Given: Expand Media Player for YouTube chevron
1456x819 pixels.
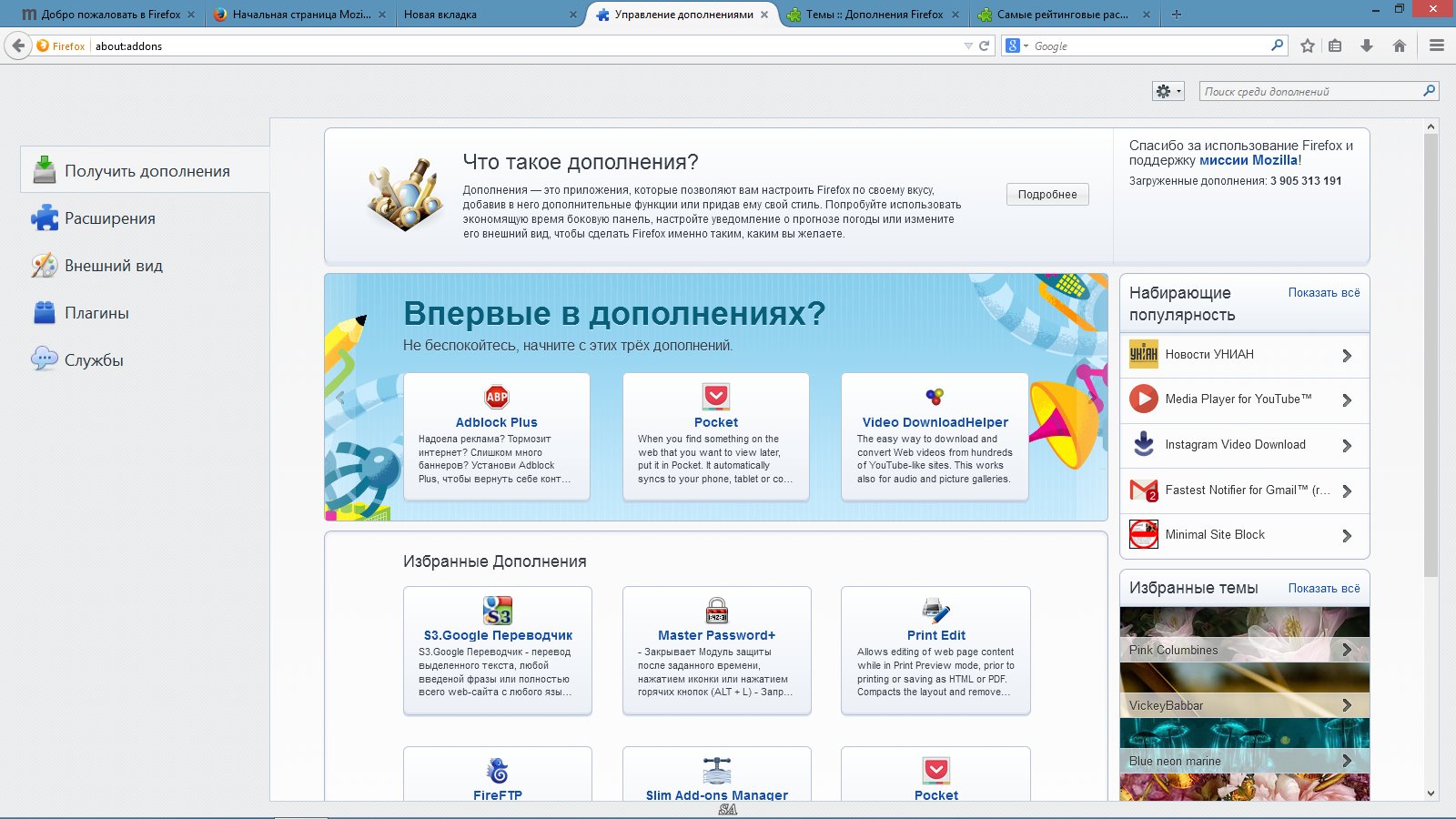Looking at the screenshot, I should (x=1347, y=400).
